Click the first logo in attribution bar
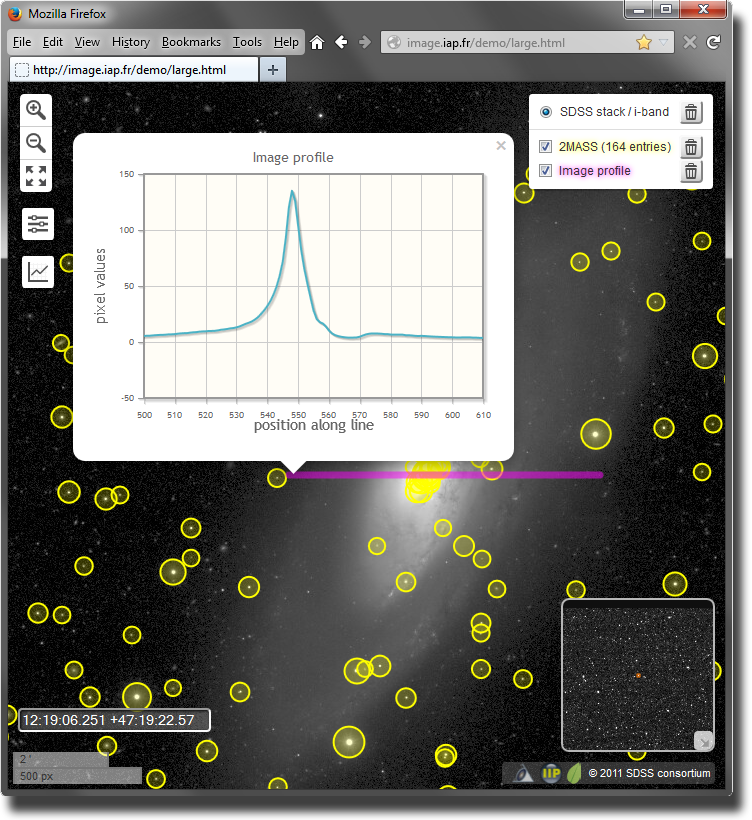This screenshot has height=820, width=752. point(522,773)
